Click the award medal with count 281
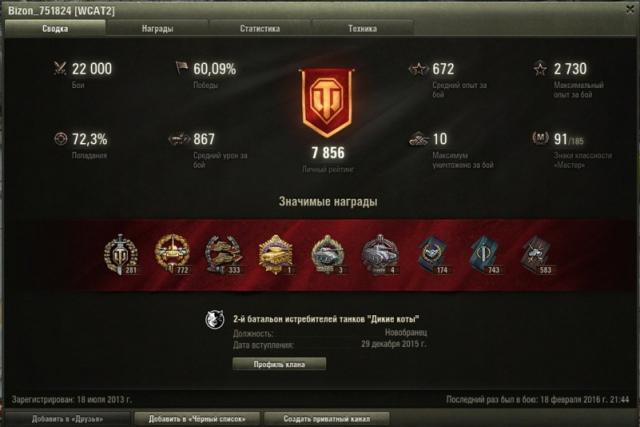The image size is (640, 427). click(x=120, y=254)
